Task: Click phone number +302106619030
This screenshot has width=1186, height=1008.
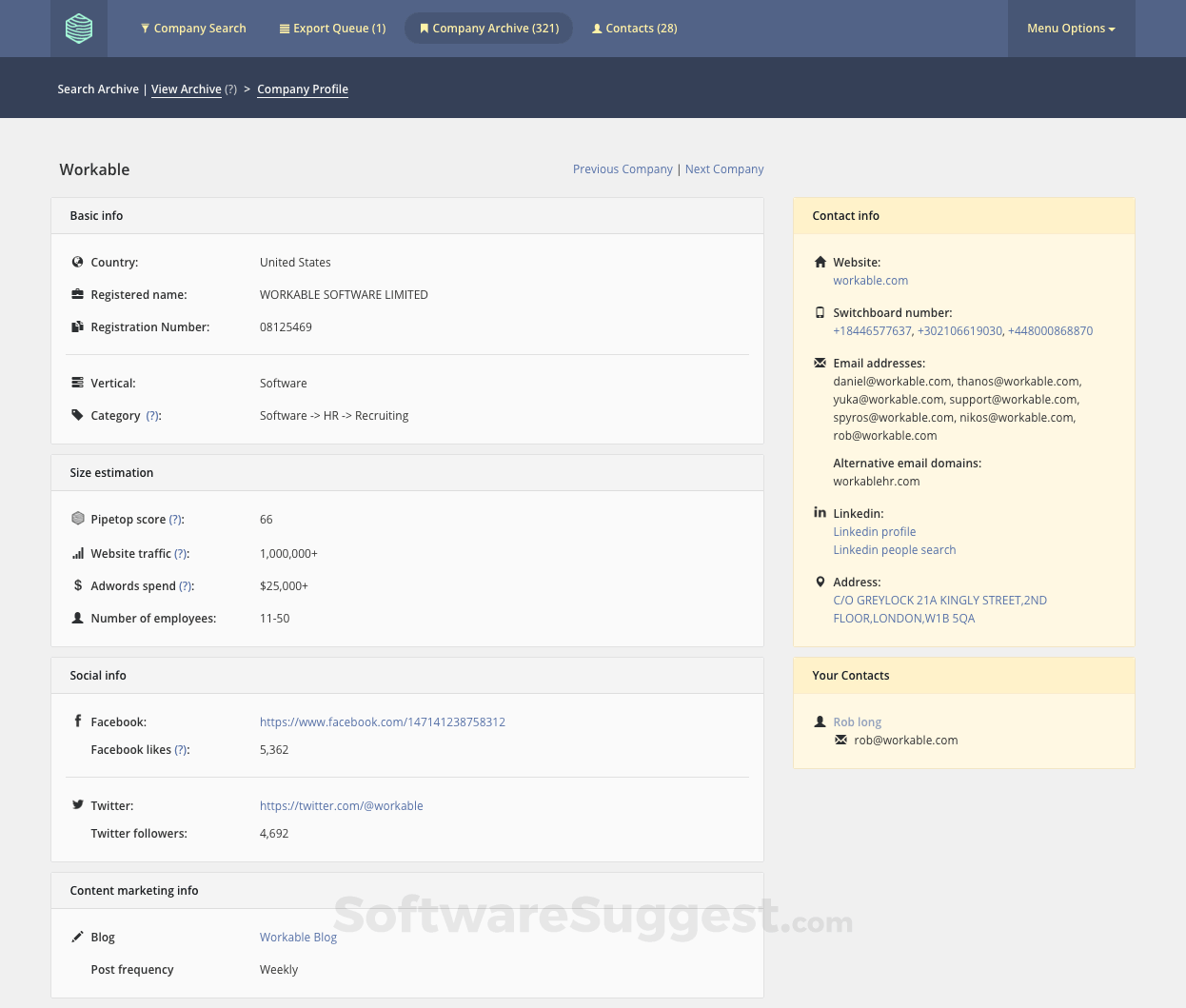Action: 959,331
